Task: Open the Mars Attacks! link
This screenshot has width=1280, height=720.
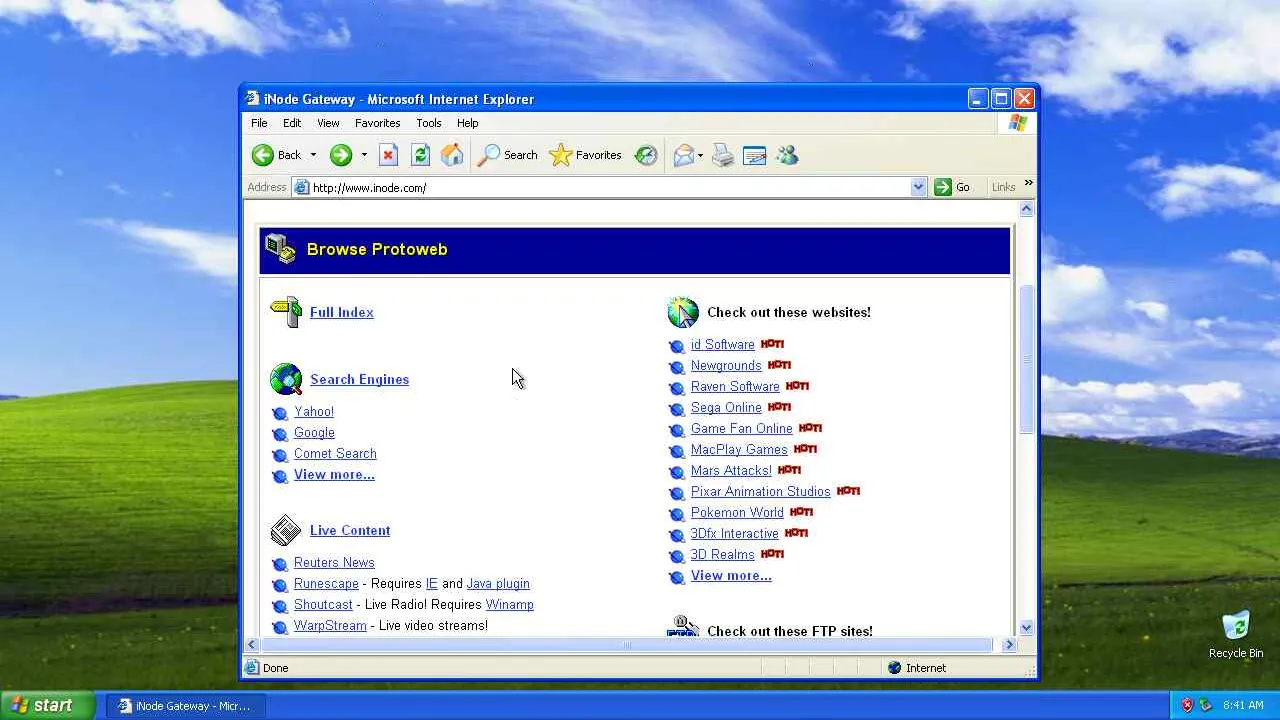Action: [731, 471]
